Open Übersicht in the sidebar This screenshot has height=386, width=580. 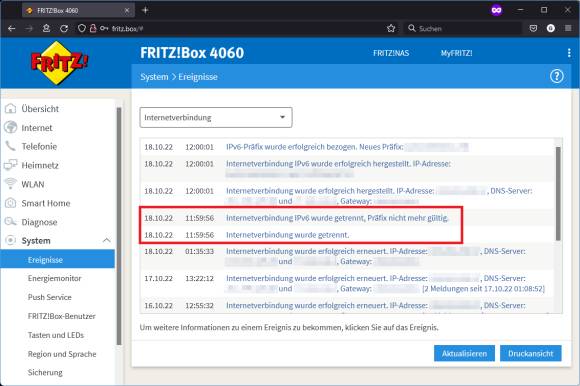coord(40,109)
